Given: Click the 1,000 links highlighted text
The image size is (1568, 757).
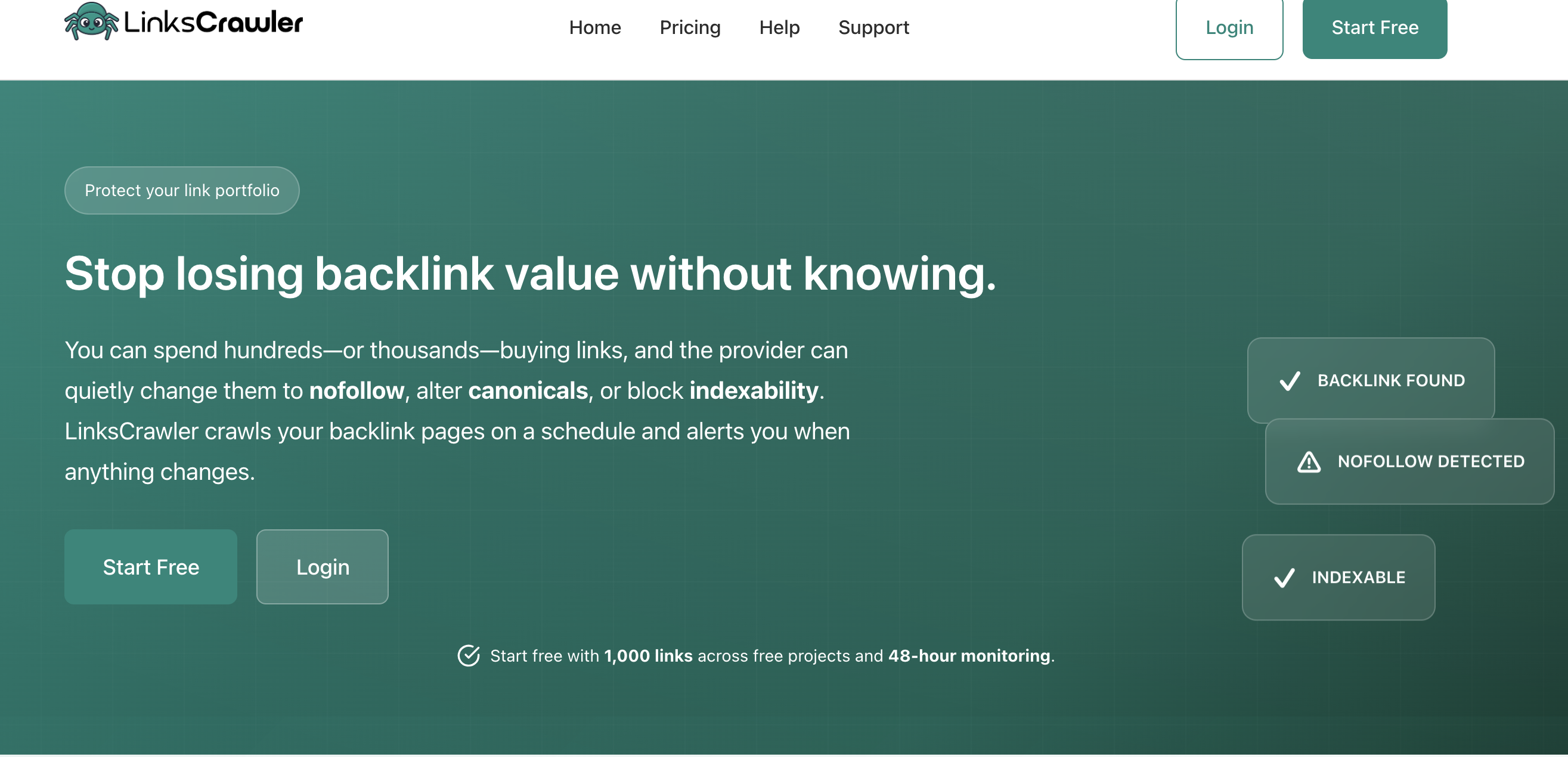Looking at the screenshot, I should point(647,656).
